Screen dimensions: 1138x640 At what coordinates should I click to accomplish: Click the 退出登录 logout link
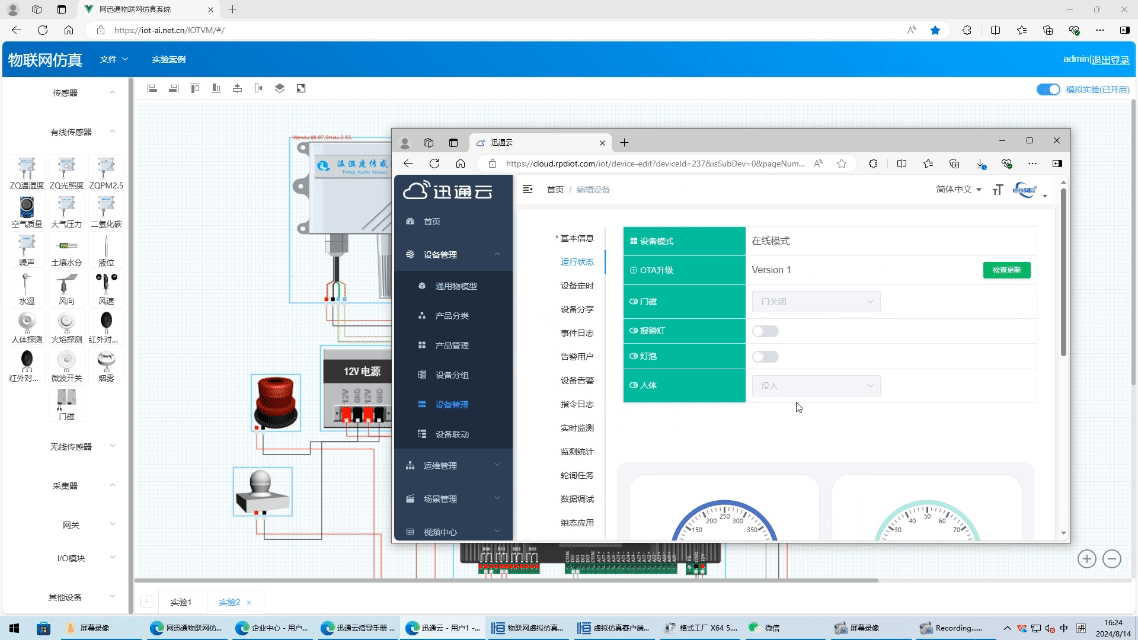[x=1110, y=60]
